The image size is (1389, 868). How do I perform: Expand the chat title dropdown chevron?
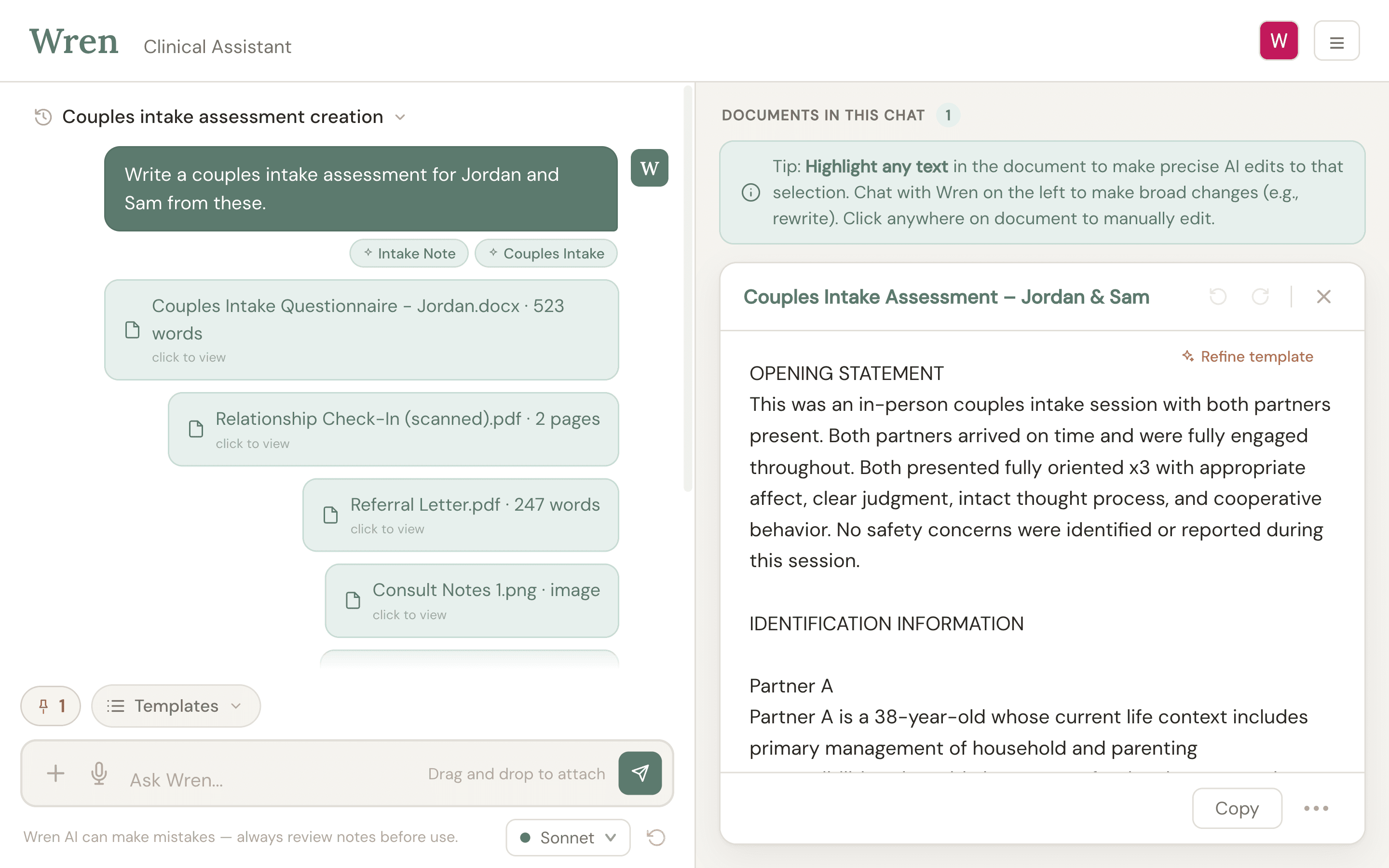pos(400,118)
